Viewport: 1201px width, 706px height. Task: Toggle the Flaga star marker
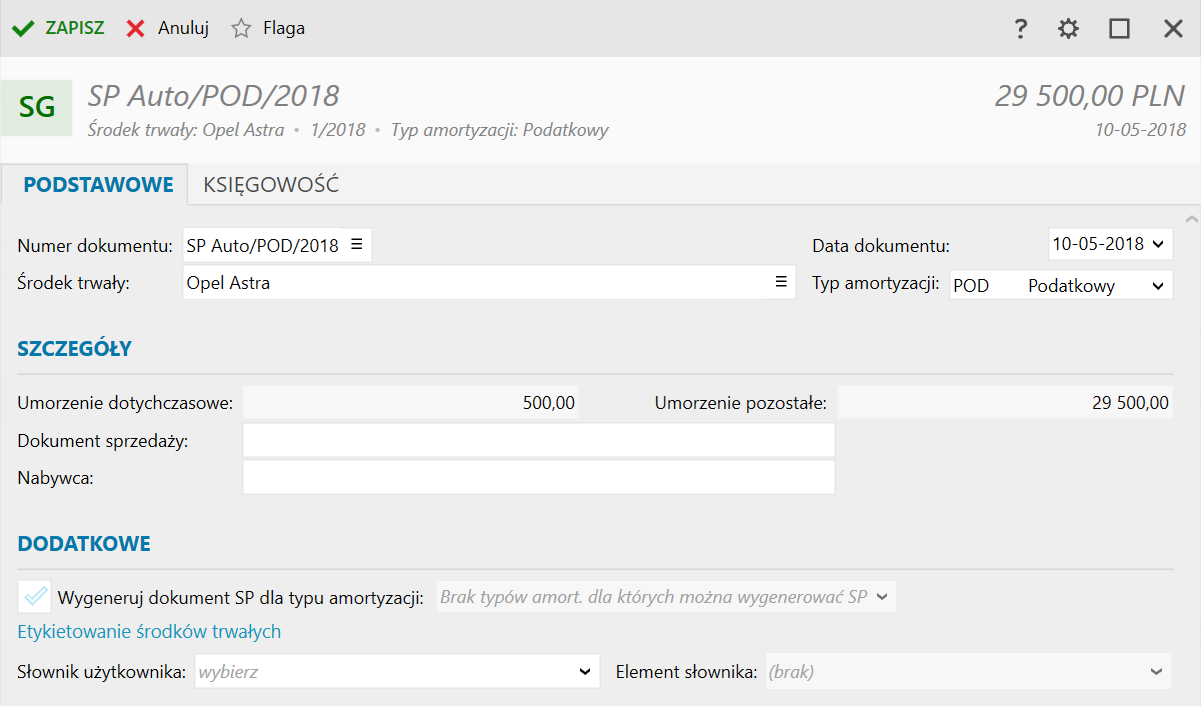268,28
